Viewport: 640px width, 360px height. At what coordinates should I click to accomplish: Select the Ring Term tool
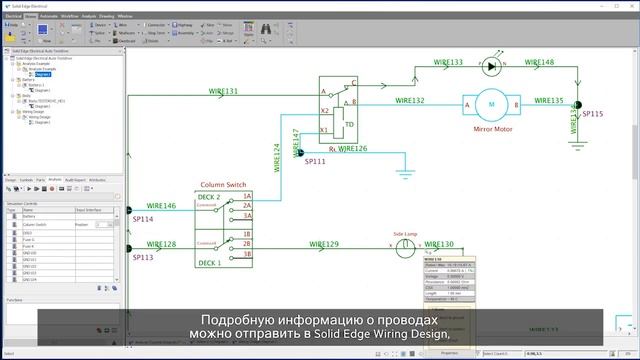click(x=153, y=33)
